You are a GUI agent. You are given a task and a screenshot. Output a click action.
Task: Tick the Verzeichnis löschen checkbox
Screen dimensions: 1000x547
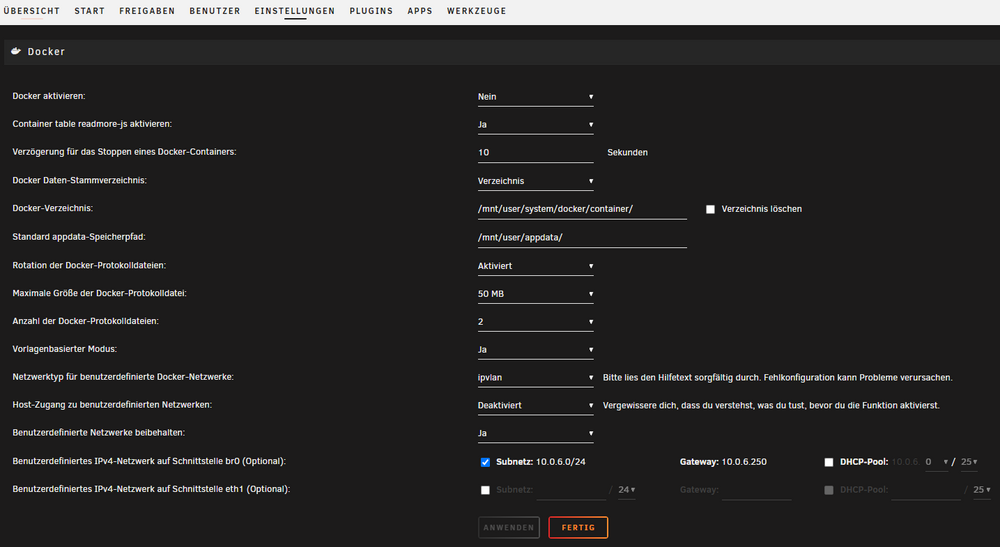point(710,209)
